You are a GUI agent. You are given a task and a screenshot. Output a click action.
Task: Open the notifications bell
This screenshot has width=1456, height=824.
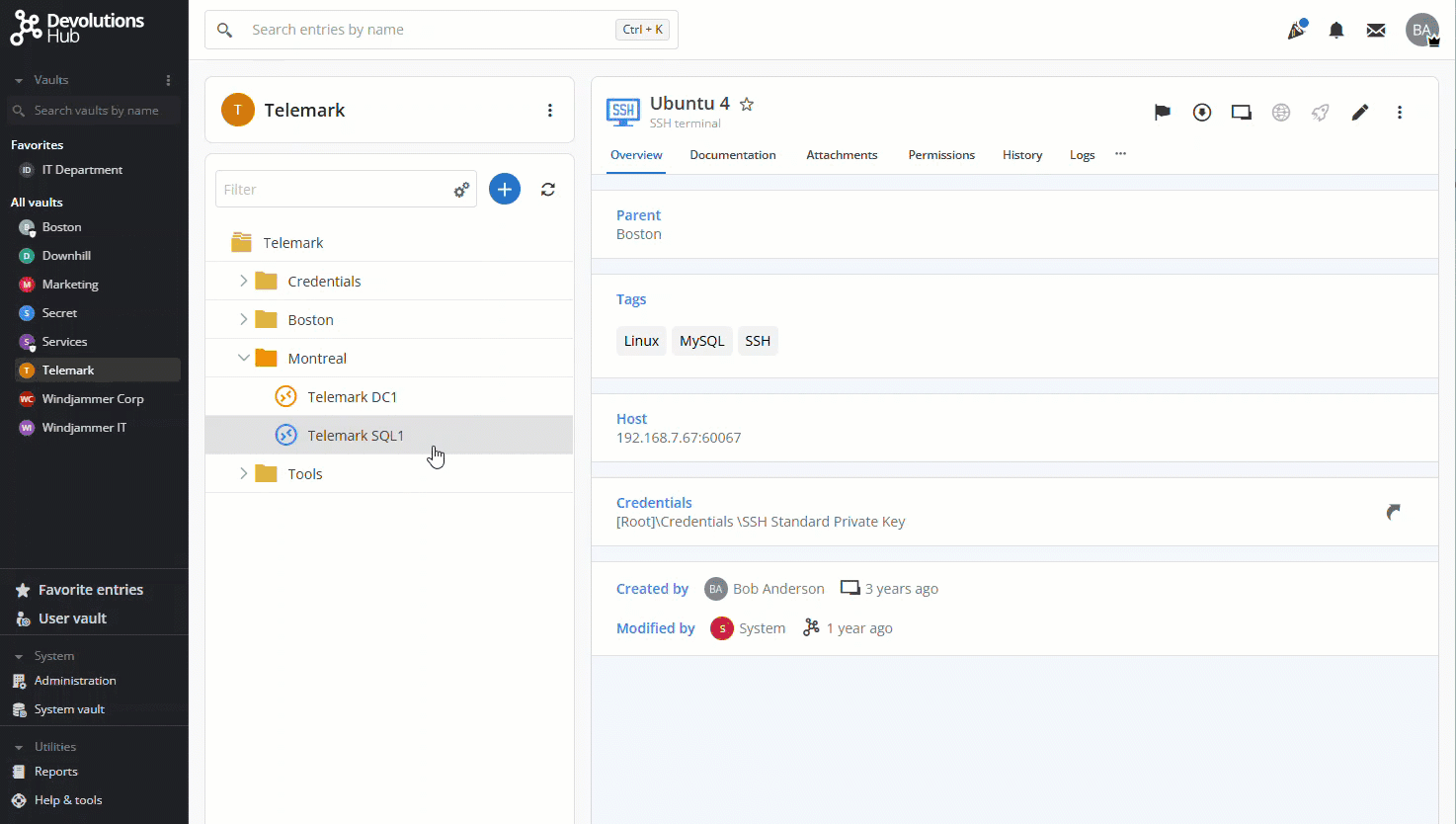tap(1335, 31)
